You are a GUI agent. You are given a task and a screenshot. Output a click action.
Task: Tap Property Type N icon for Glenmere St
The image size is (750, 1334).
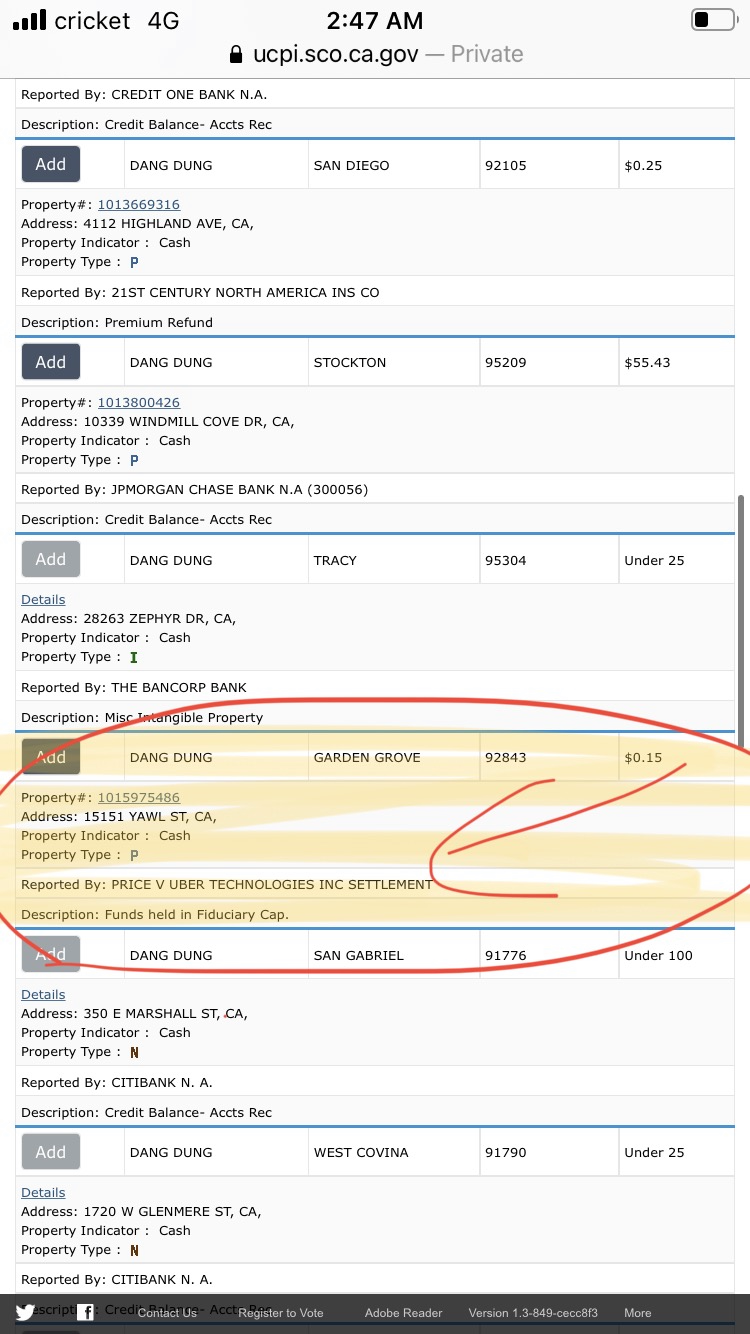(x=134, y=1250)
